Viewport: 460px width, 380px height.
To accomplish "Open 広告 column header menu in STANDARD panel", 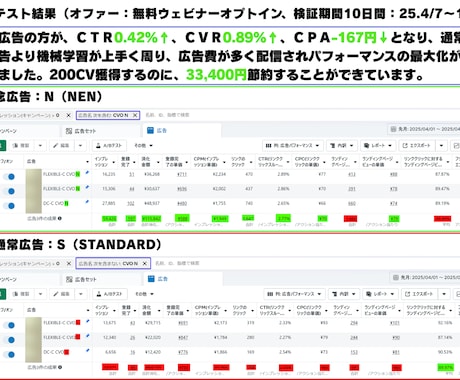I will click(88, 310).
